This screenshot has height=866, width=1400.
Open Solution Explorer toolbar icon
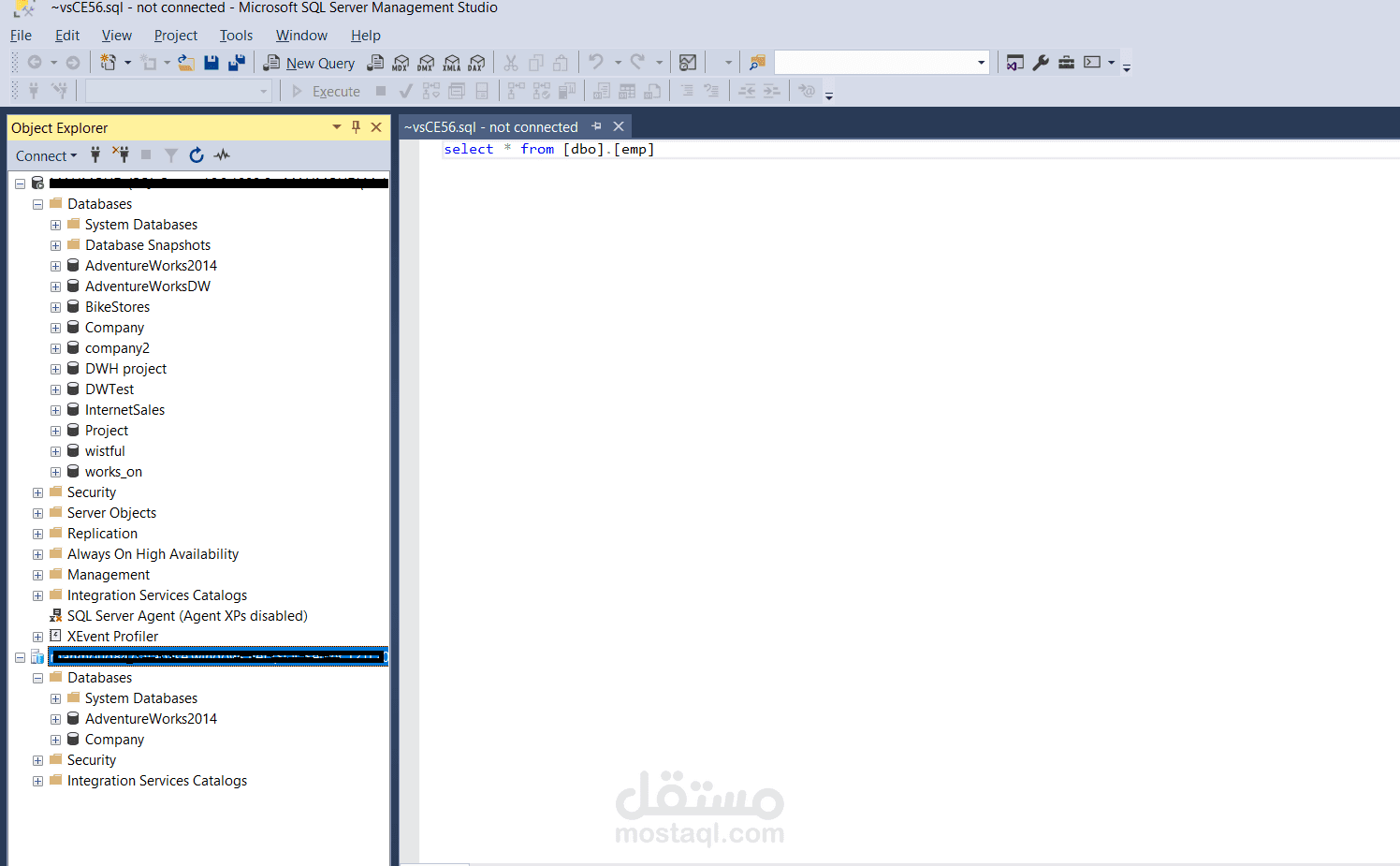1015,63
